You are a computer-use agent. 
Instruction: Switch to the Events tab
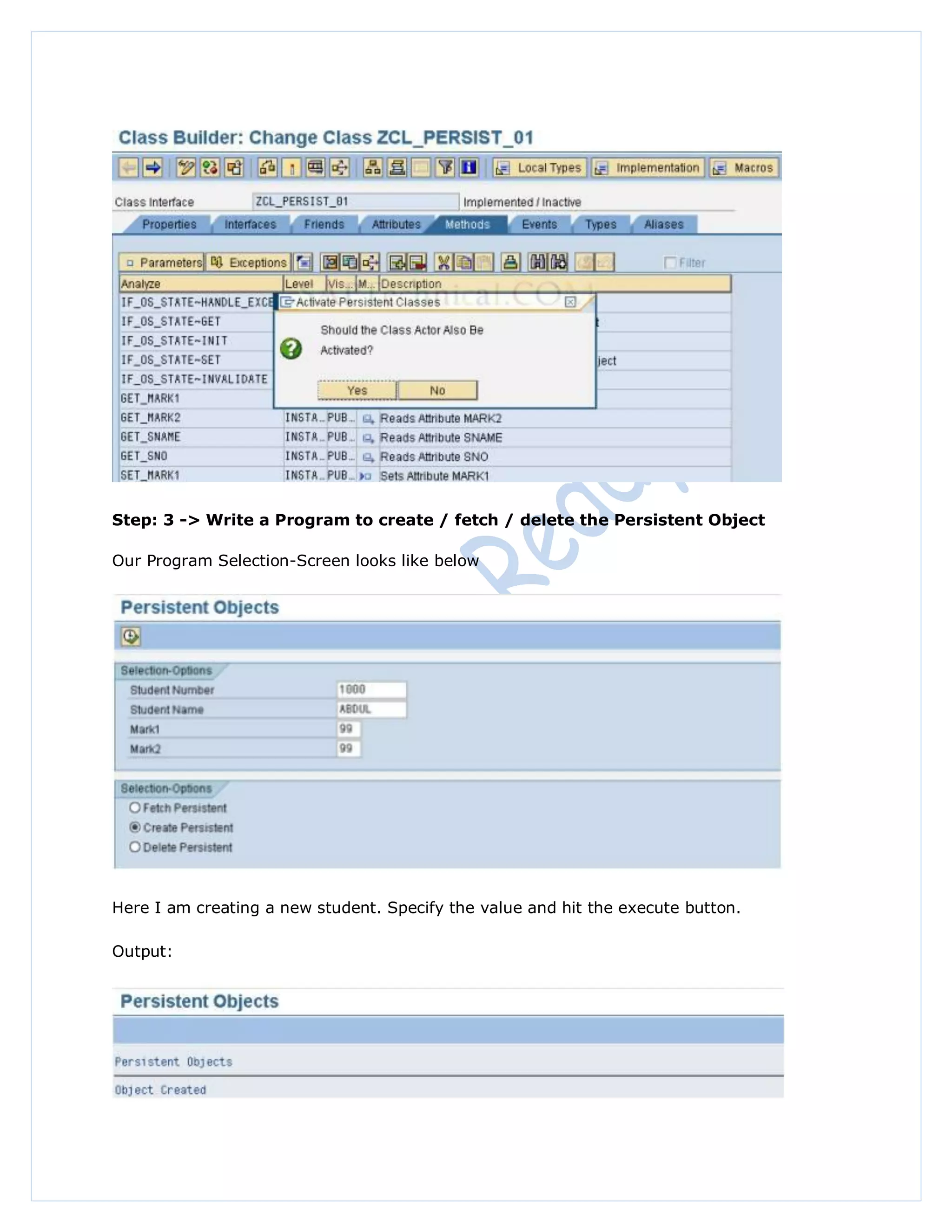click(x=540, y=225)
